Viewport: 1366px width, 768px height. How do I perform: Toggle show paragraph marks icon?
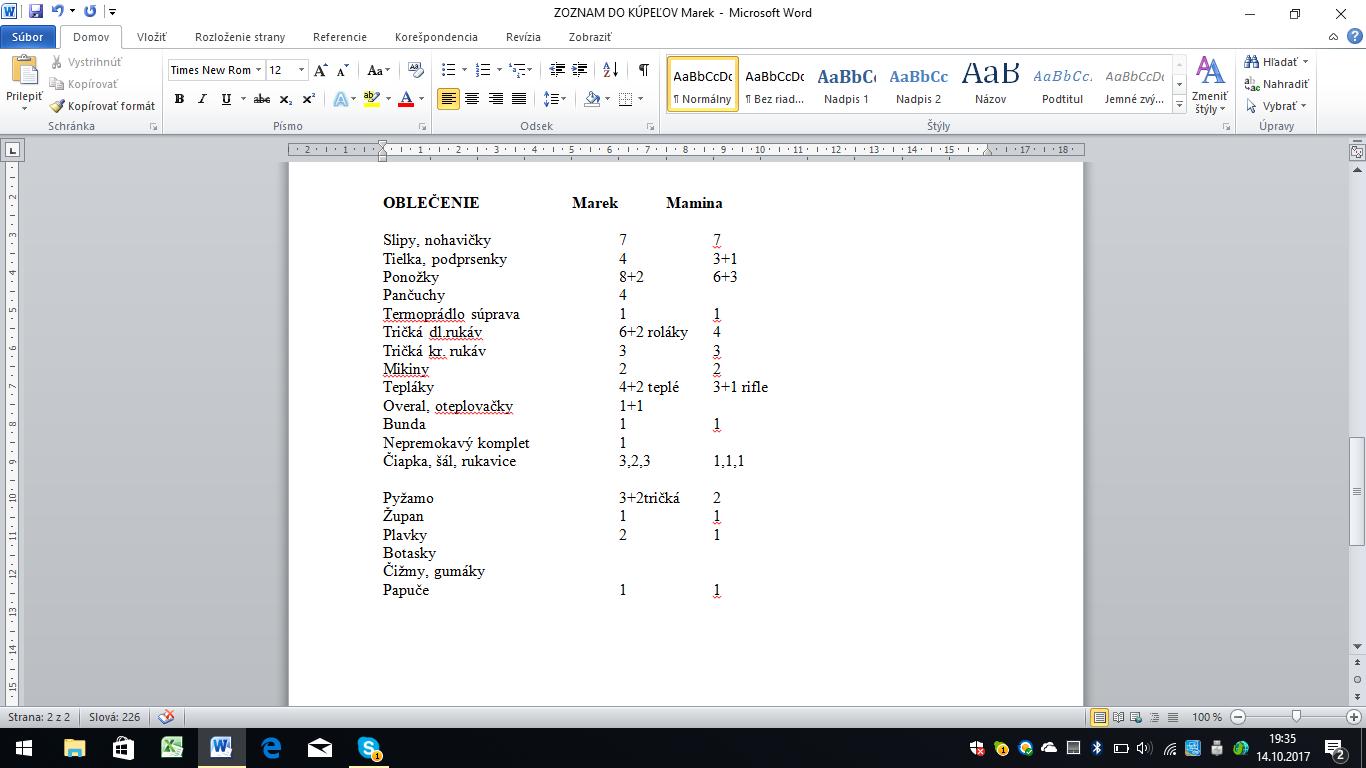coord(643,70)
